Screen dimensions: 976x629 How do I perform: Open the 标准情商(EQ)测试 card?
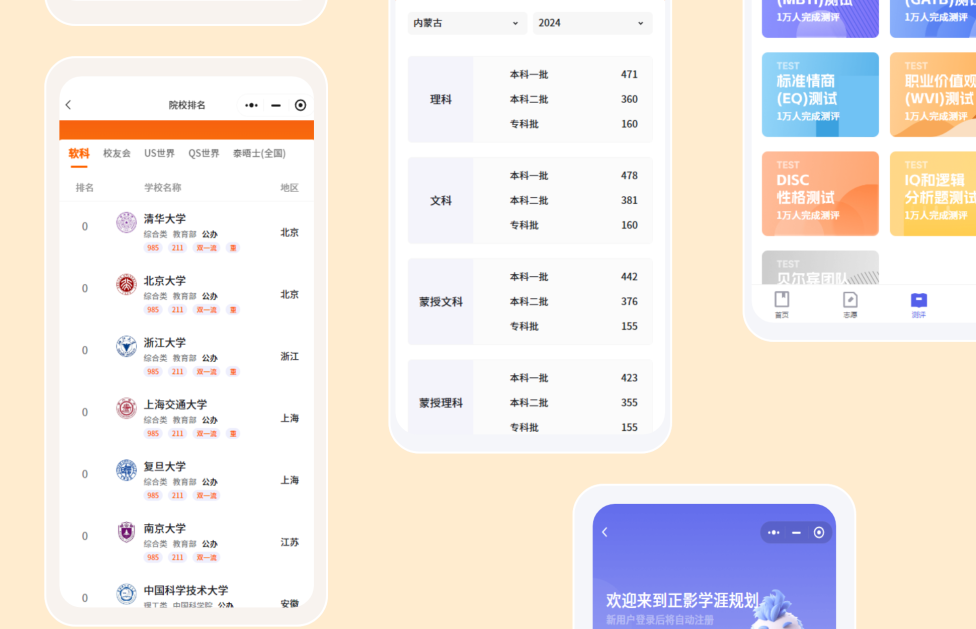coord(820,95)
